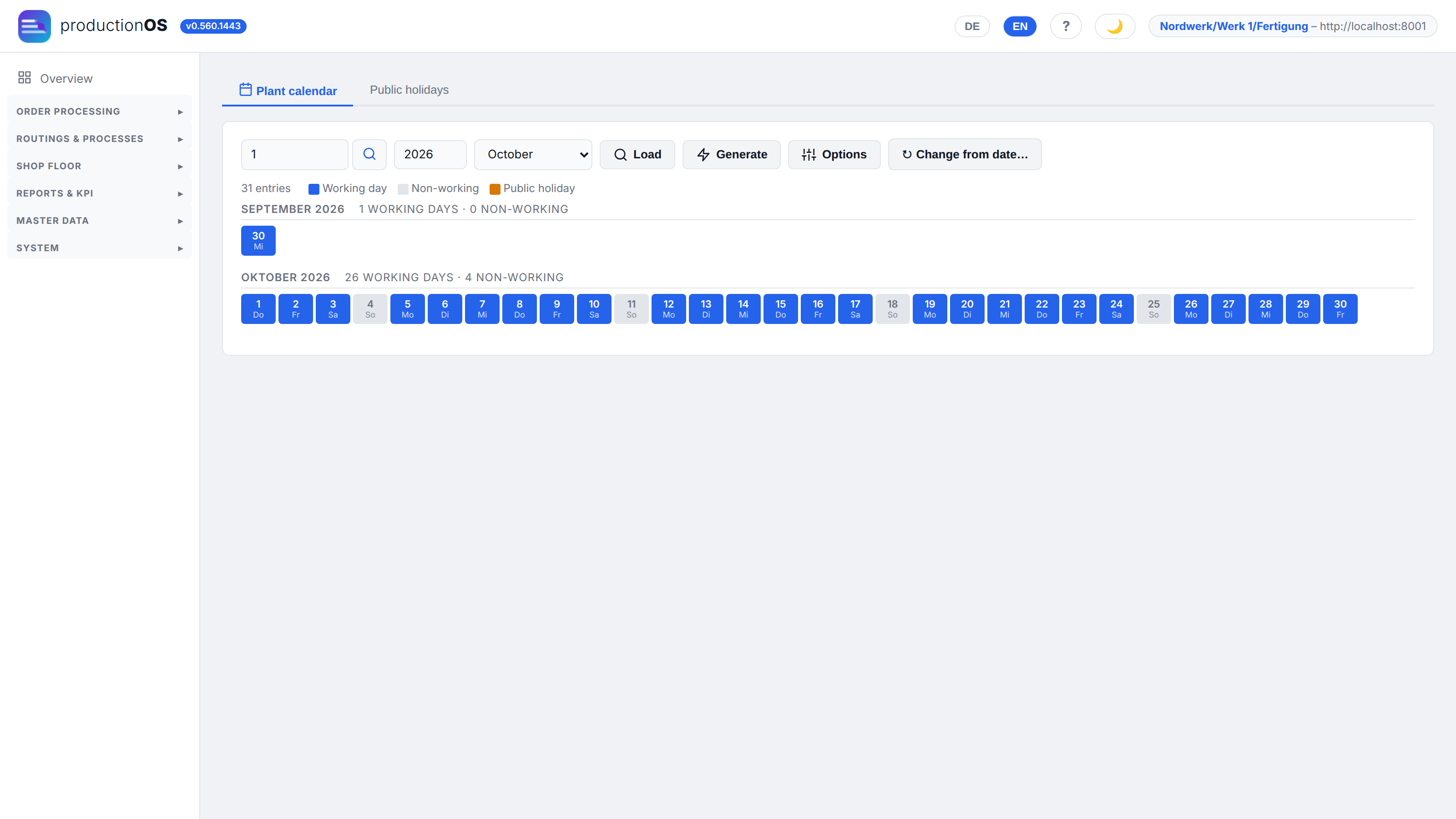
Task: Toggle October 1 Do day tile
Action: click(x=258, y=308)
